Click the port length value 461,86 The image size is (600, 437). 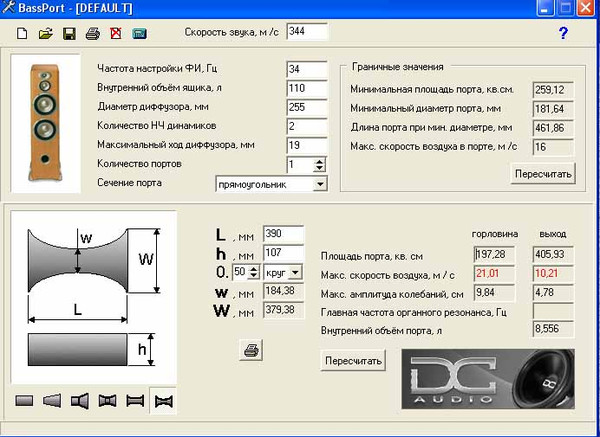pyautogui.click(x=553, y=128)
